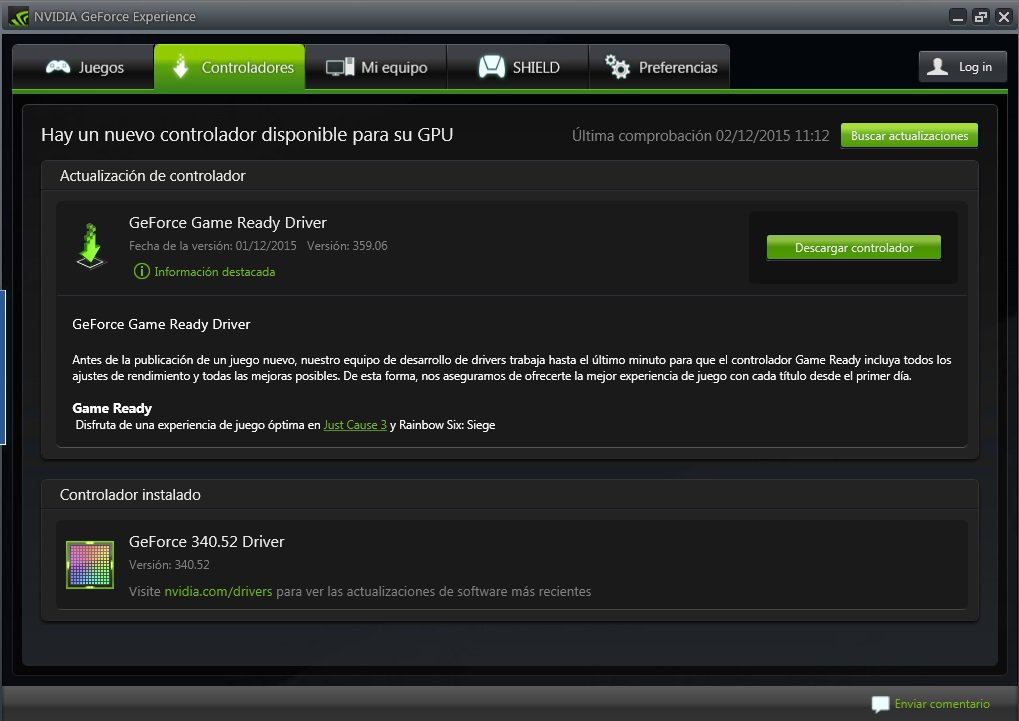1019x721 pixels.
Task: Click Descargar controlador button
Action: (x=853, y=248)
